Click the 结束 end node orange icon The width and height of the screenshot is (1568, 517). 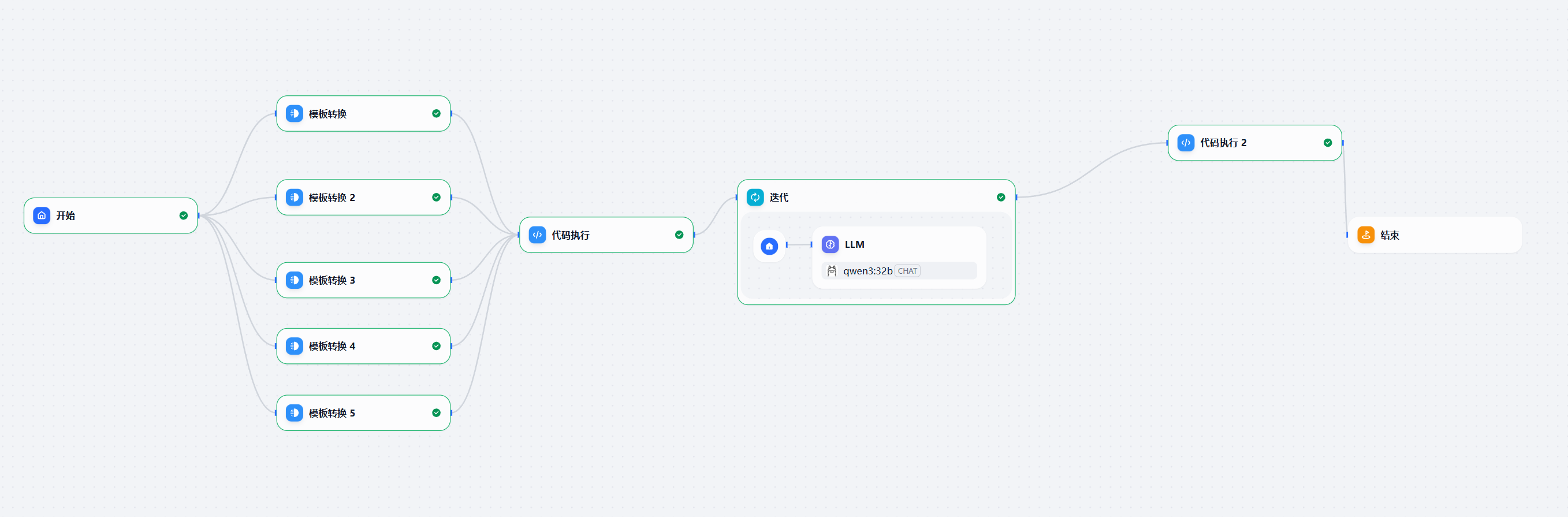tap(1366, 235)
